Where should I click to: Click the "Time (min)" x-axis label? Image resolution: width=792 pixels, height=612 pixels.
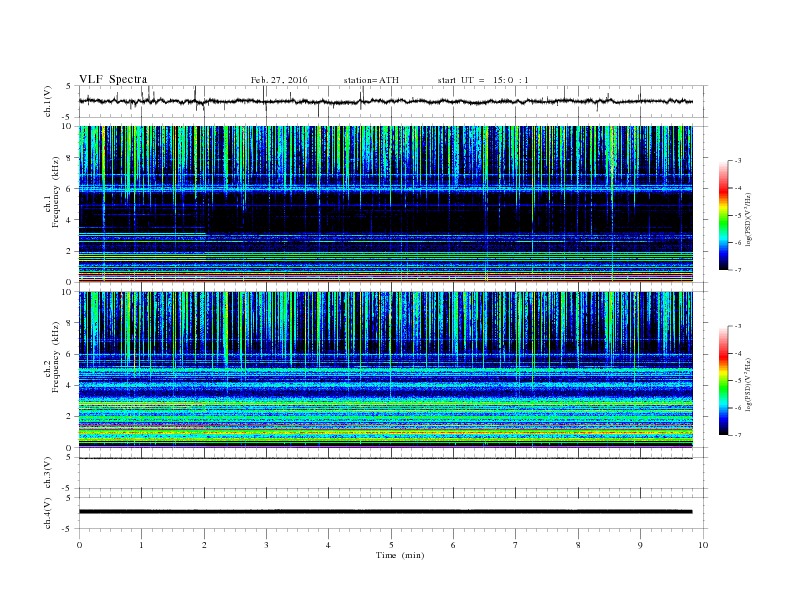pos(400,555)
